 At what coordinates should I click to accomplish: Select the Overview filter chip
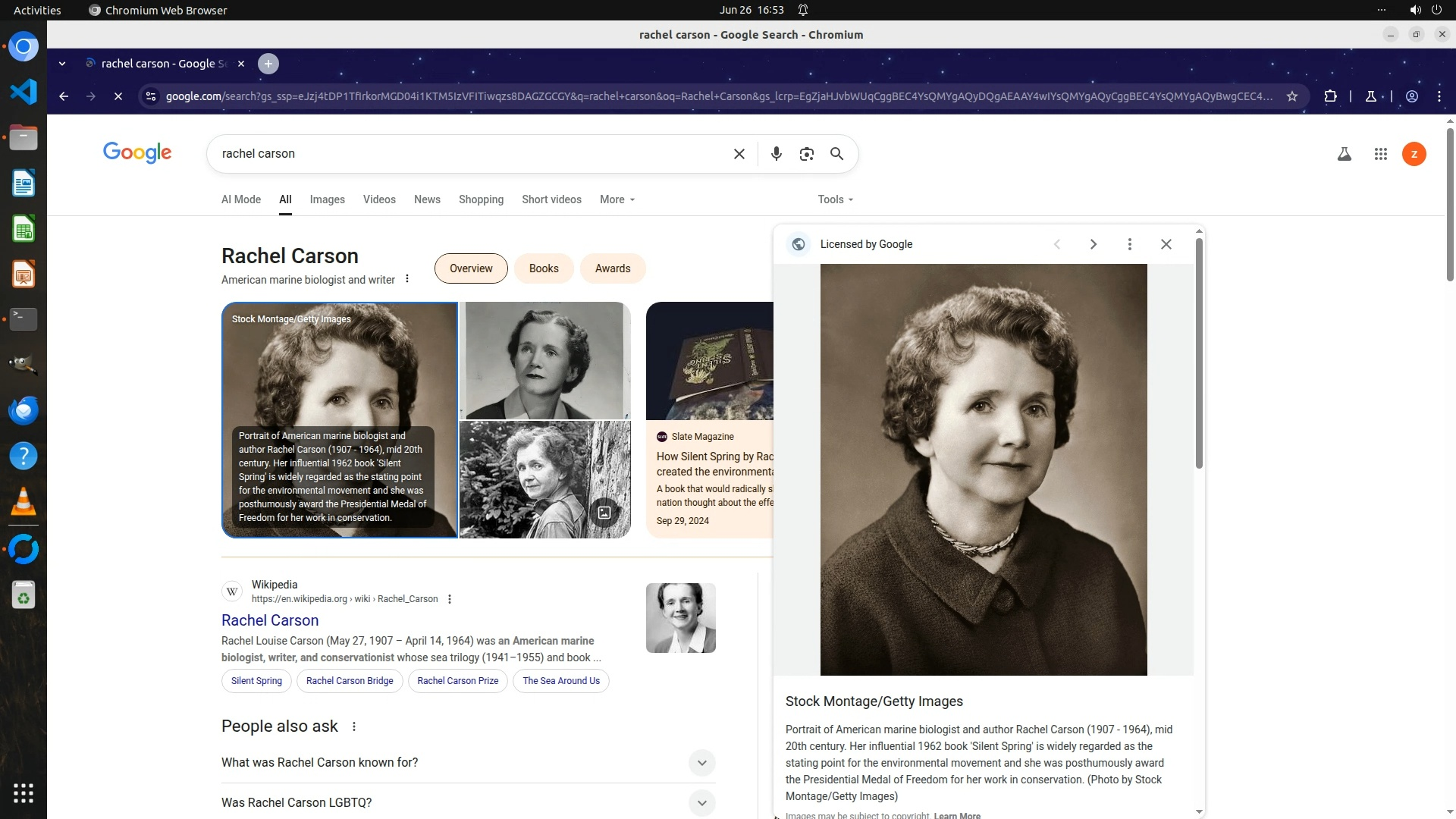(x=470, y=268)
